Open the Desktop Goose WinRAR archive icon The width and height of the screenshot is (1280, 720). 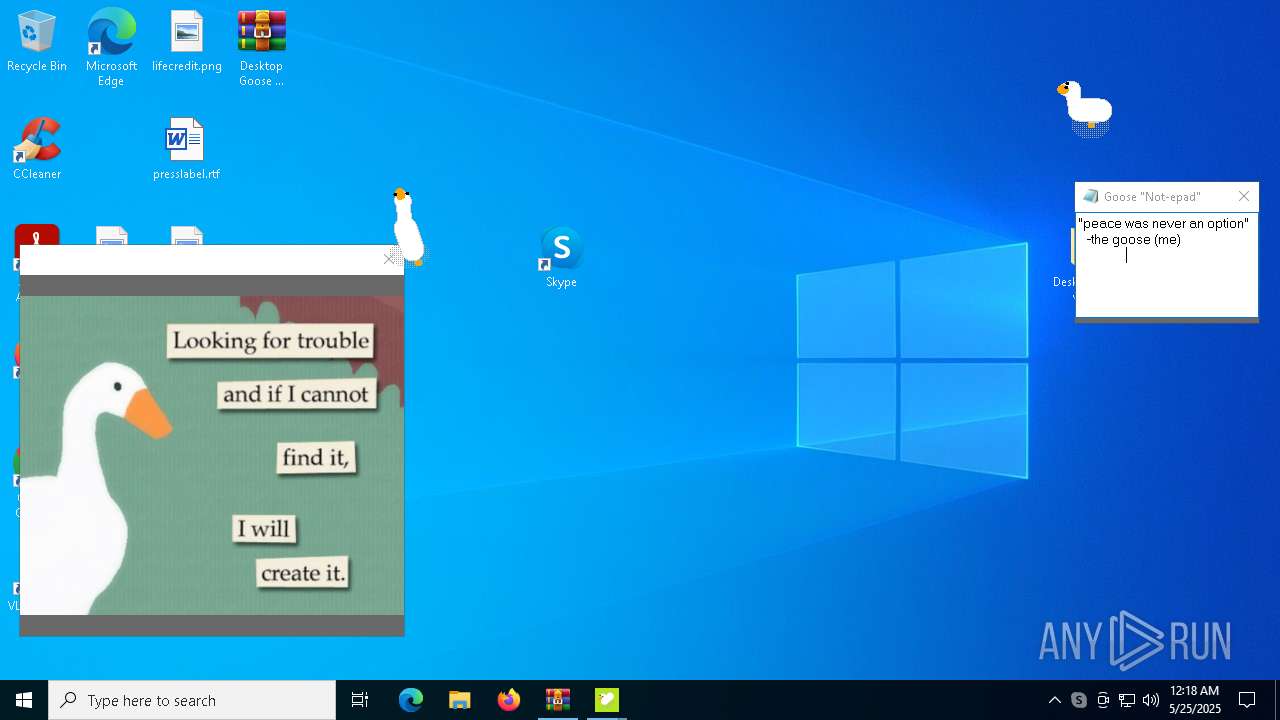(x=261, y=48)
